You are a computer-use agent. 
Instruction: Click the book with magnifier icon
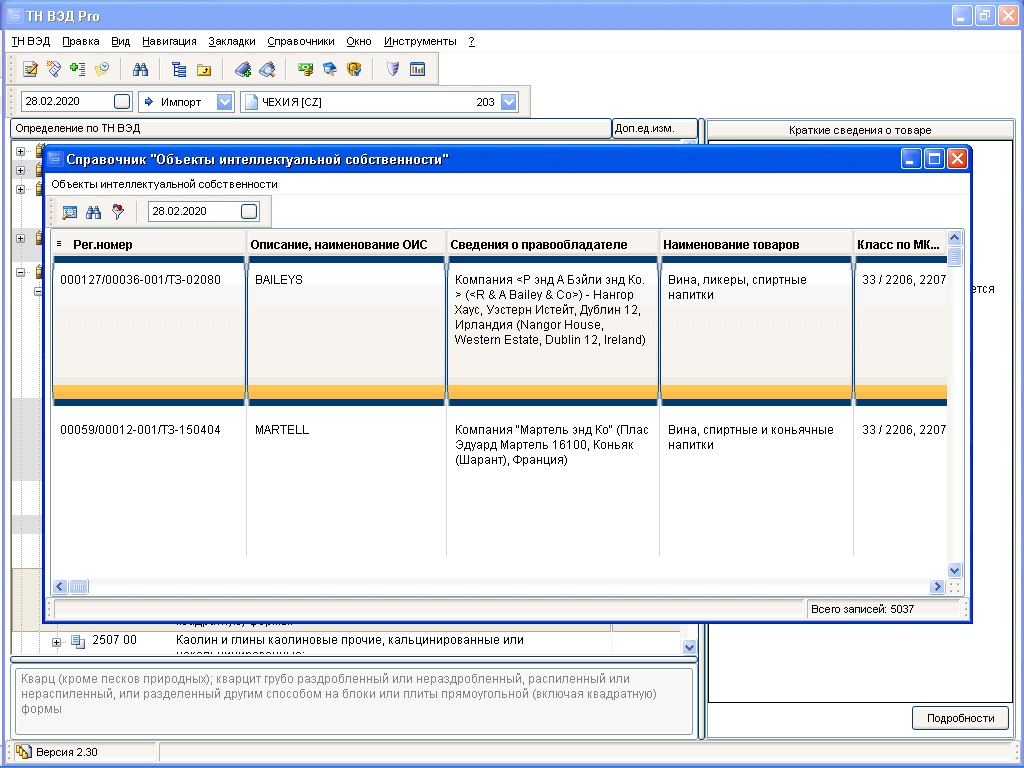tap(267, 69)
